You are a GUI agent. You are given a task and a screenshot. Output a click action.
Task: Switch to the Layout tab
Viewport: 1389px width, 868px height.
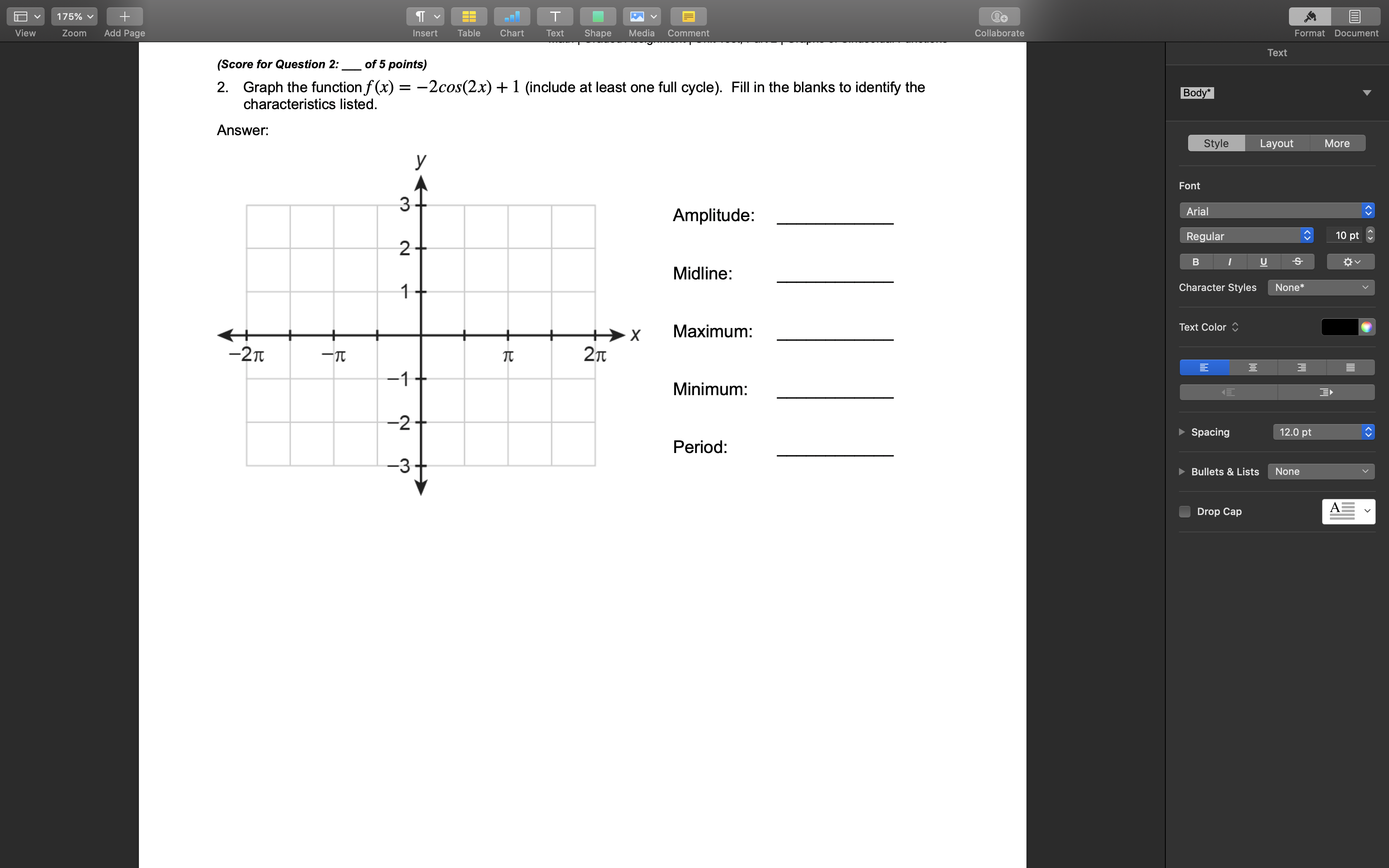point(1277,143)
